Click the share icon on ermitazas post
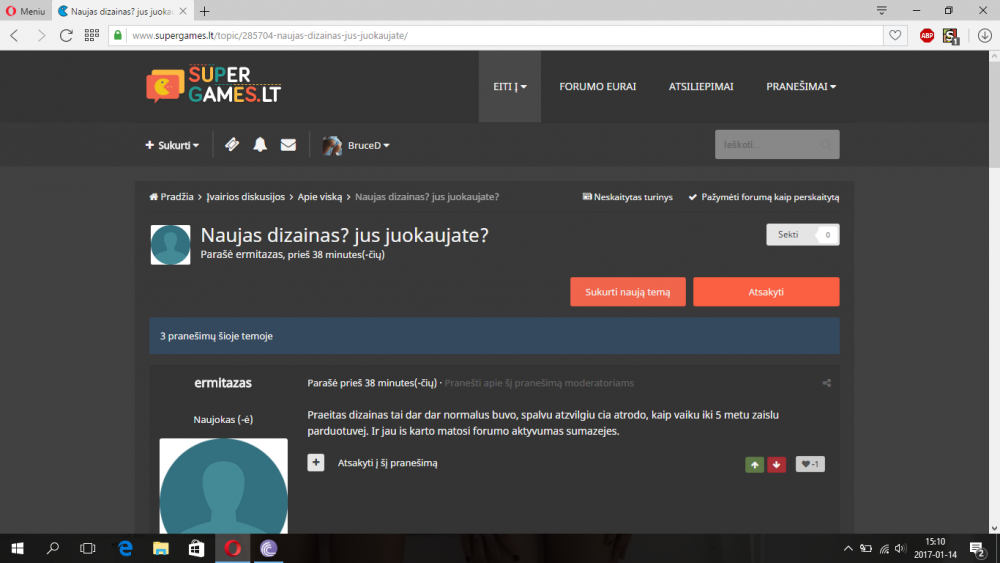Screen dimensions: 1000x563 (827, 383)
